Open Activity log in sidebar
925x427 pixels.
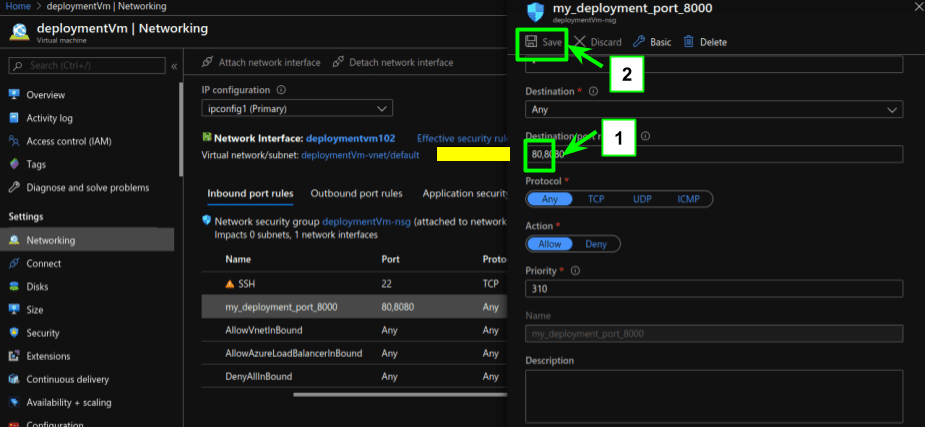(x=50, y=118)
